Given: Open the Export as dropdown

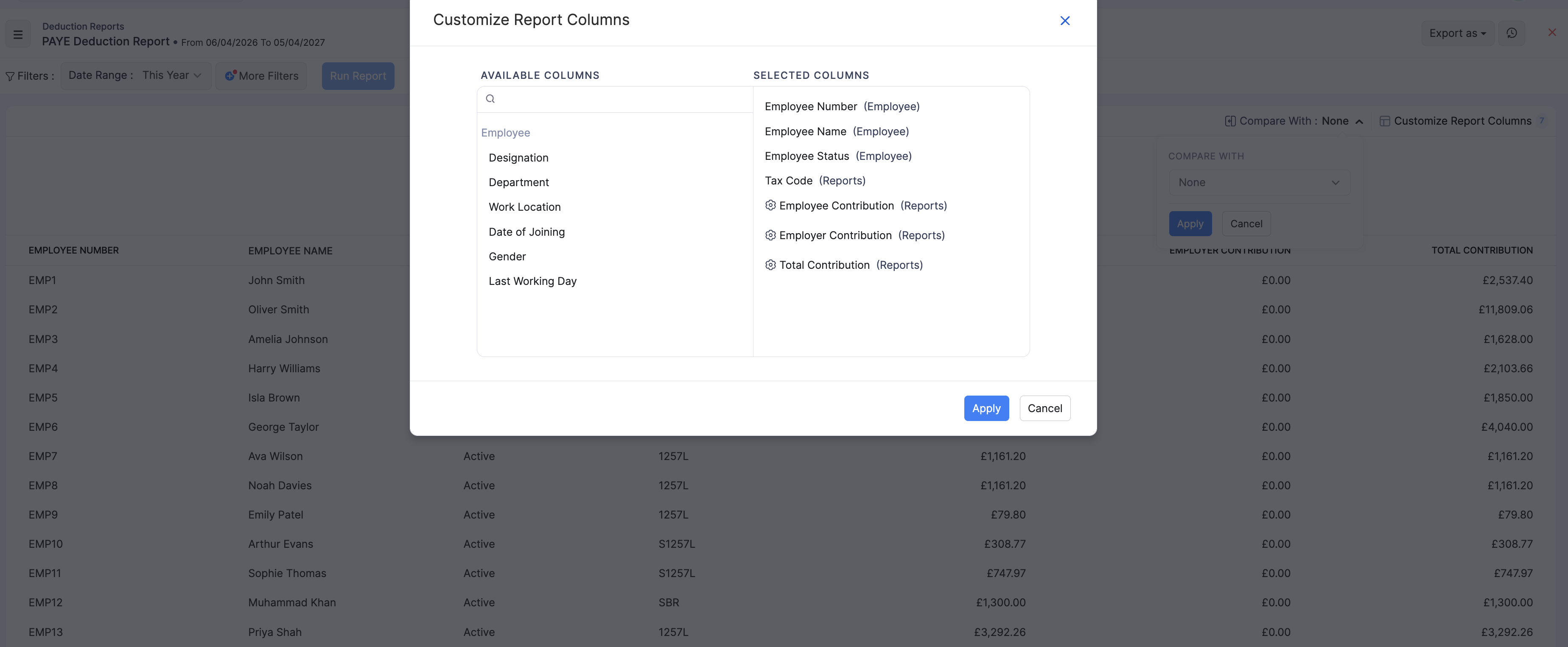Looking at the screenshot, I should click(x=1457, y=33).
